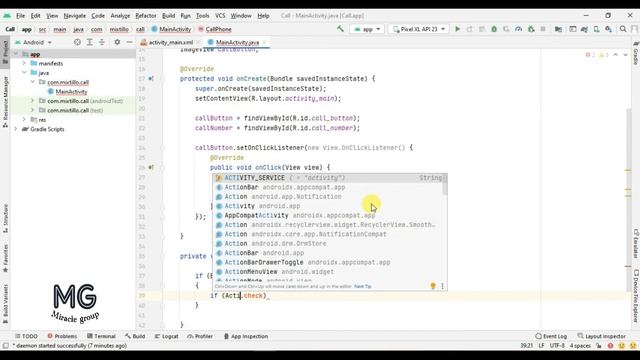Click Attach Debugger to Android Process icon
This screenshot has height=360, width=640.
point(531,29)
